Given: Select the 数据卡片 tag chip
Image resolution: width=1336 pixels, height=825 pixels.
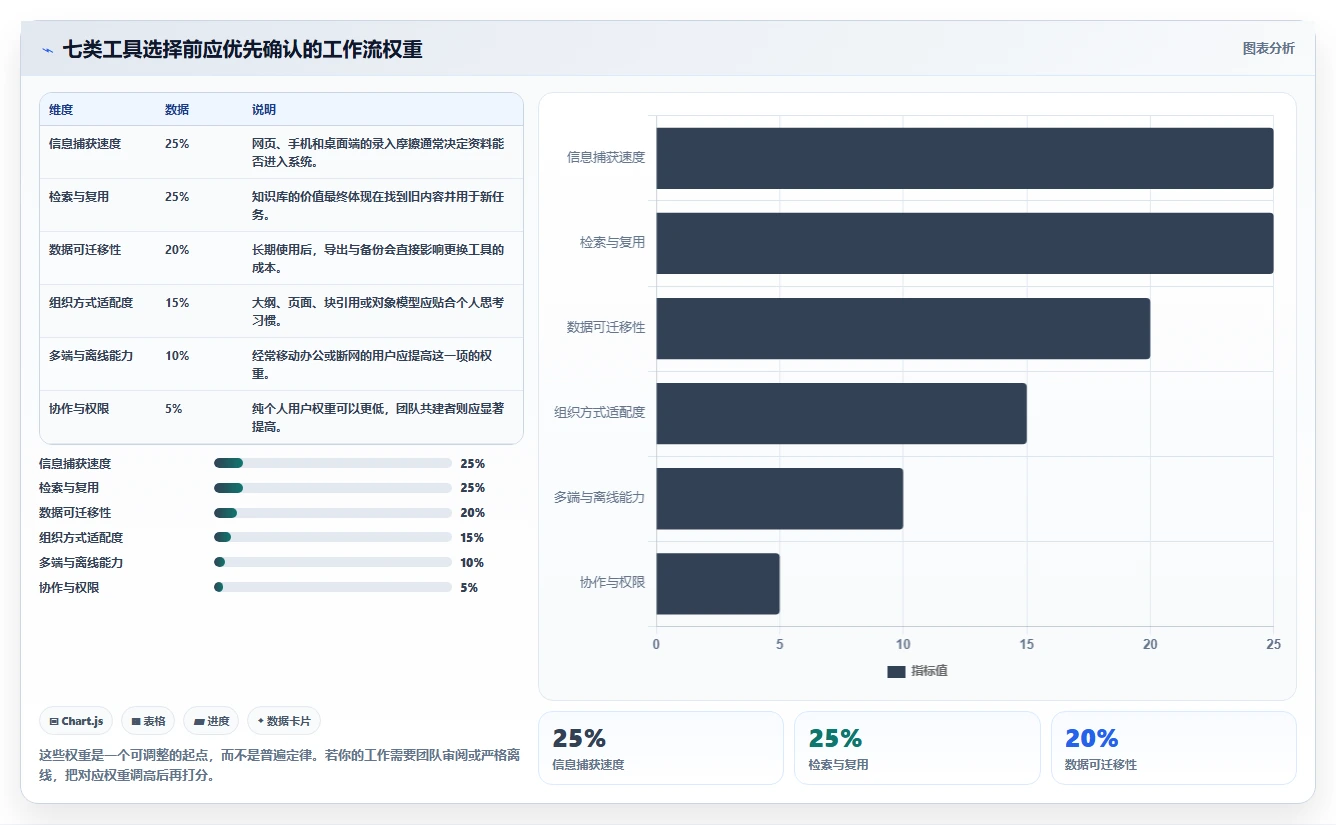Looking at the screenshot, I should [284, 721].
